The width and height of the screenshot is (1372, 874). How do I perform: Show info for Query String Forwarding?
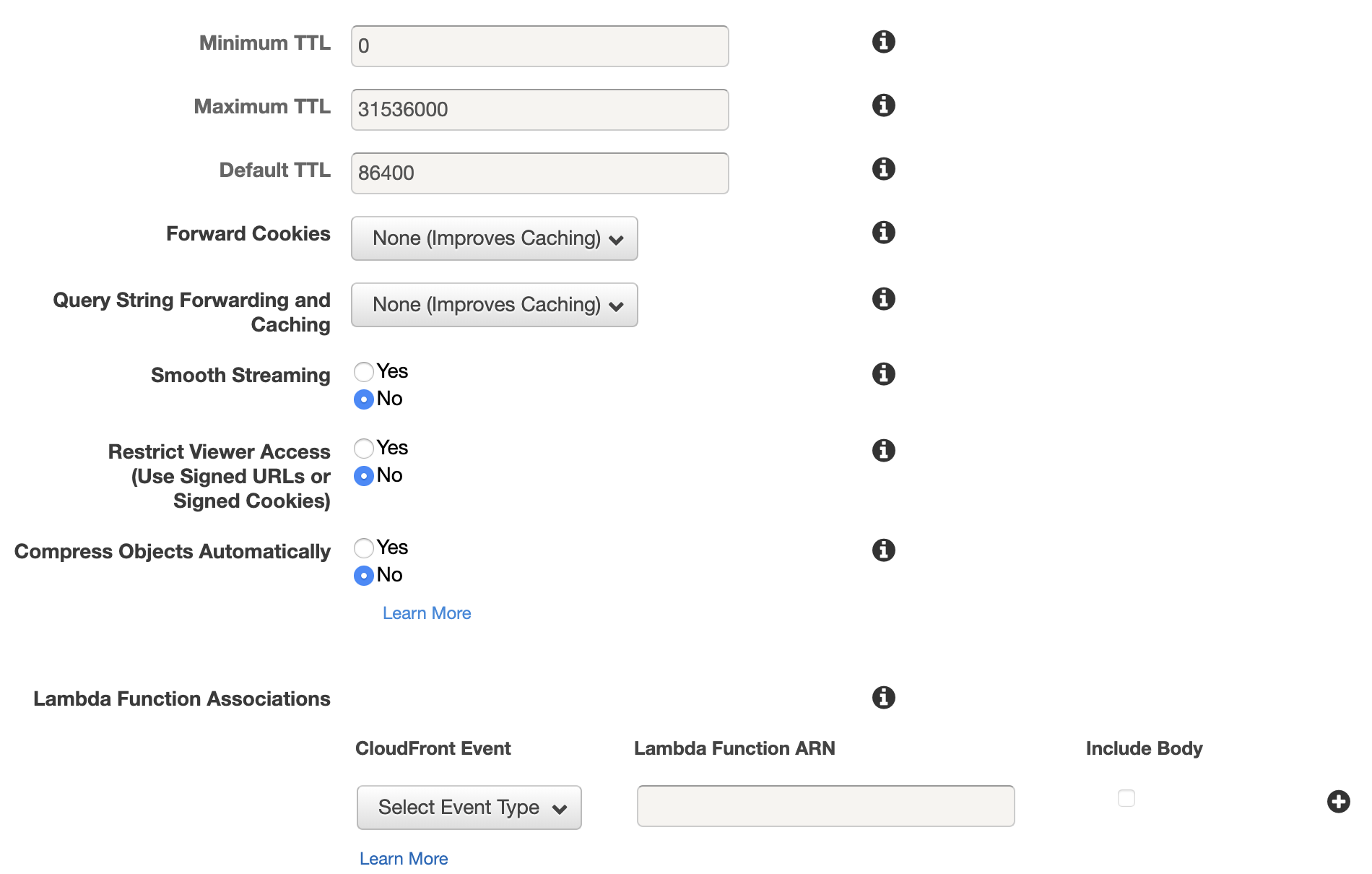click(883, 299)
